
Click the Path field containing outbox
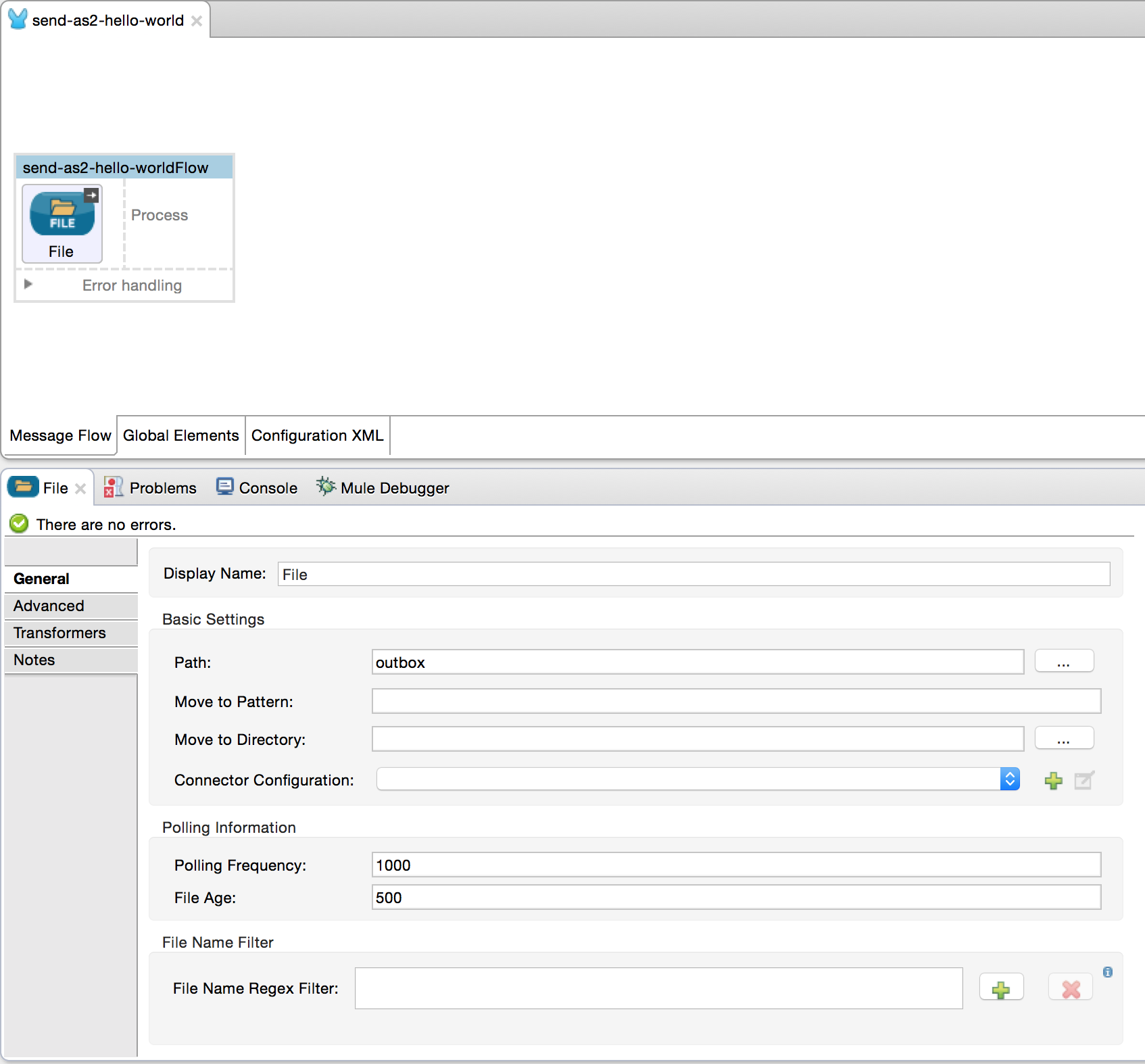click(698, 662)
